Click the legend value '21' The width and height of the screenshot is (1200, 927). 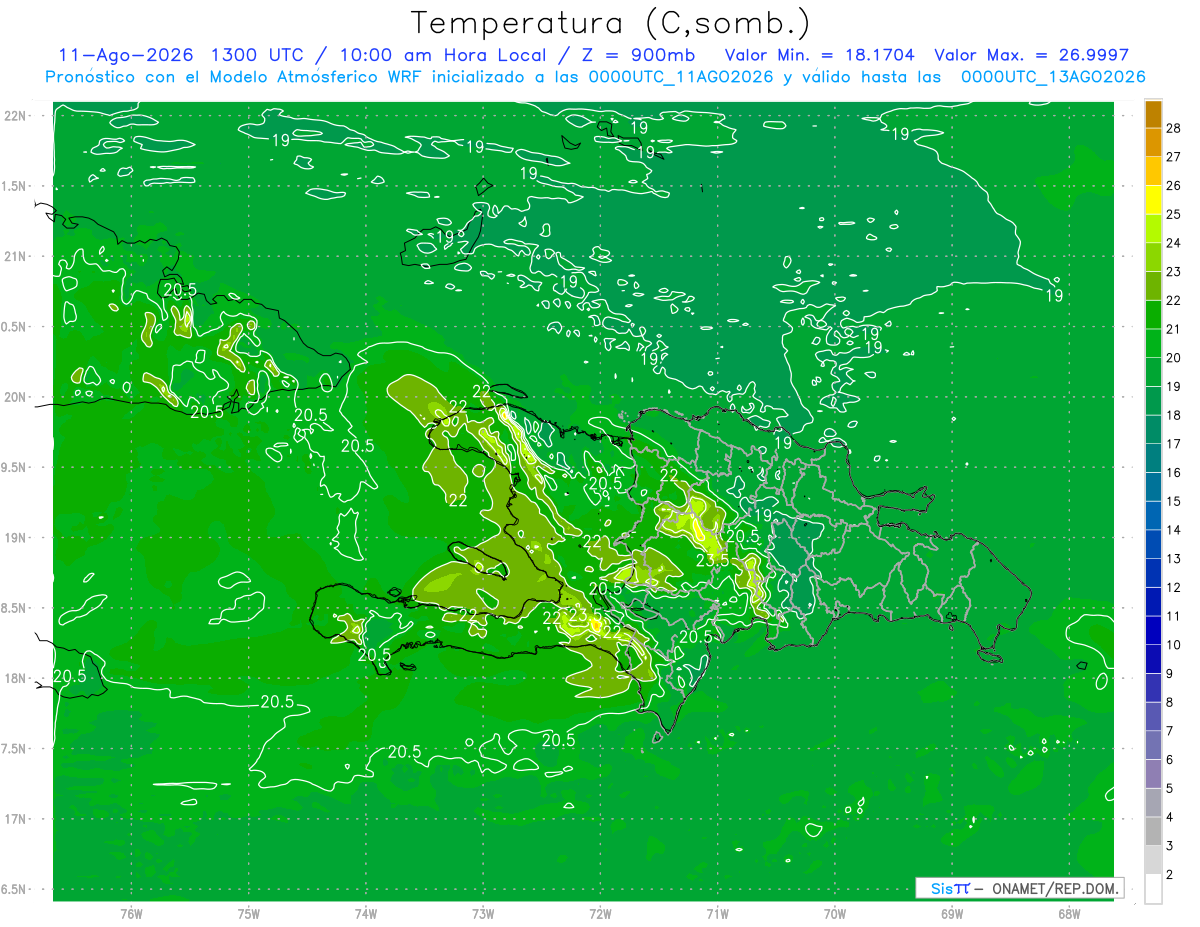coord(1174,328)
